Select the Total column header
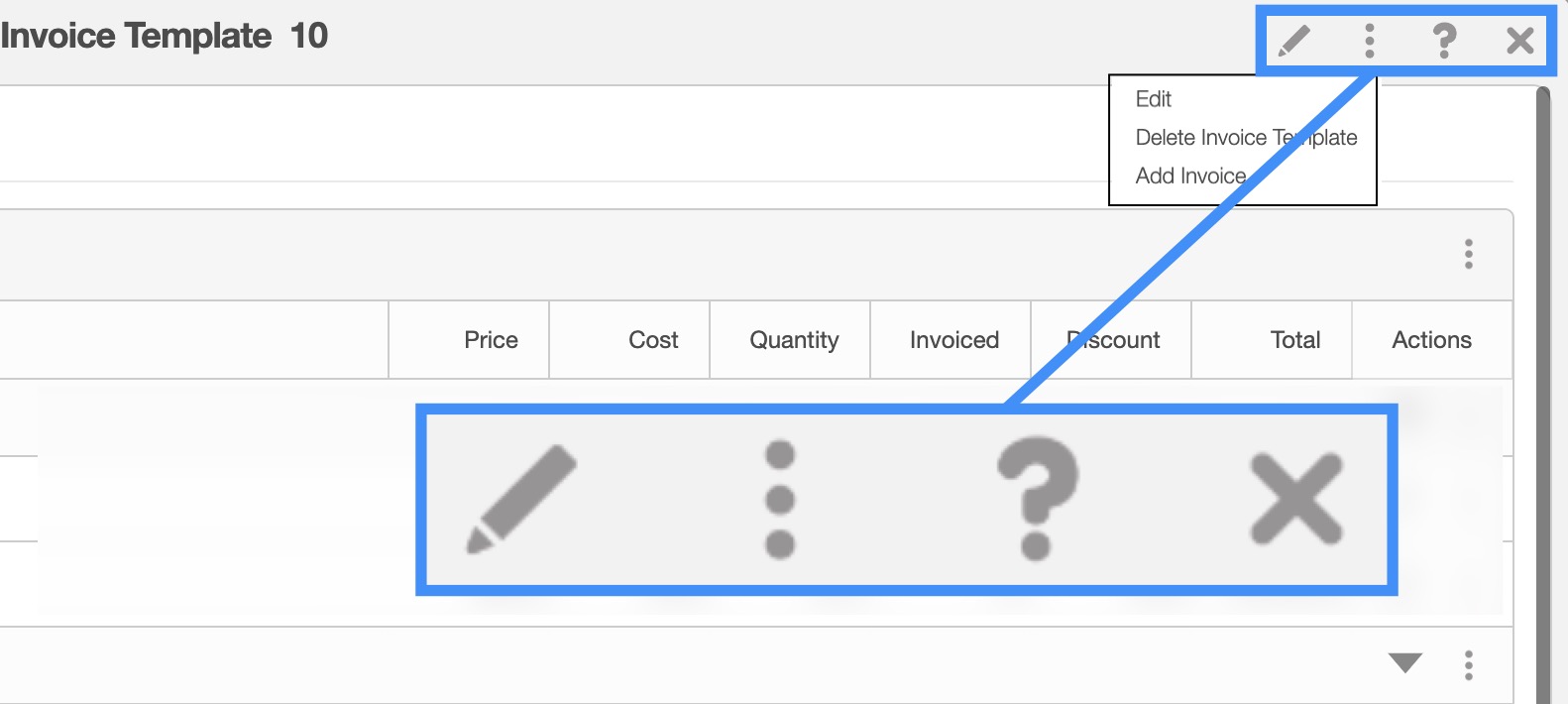1568x704 pixels. pyautogui.click(x=1294, y=340)
